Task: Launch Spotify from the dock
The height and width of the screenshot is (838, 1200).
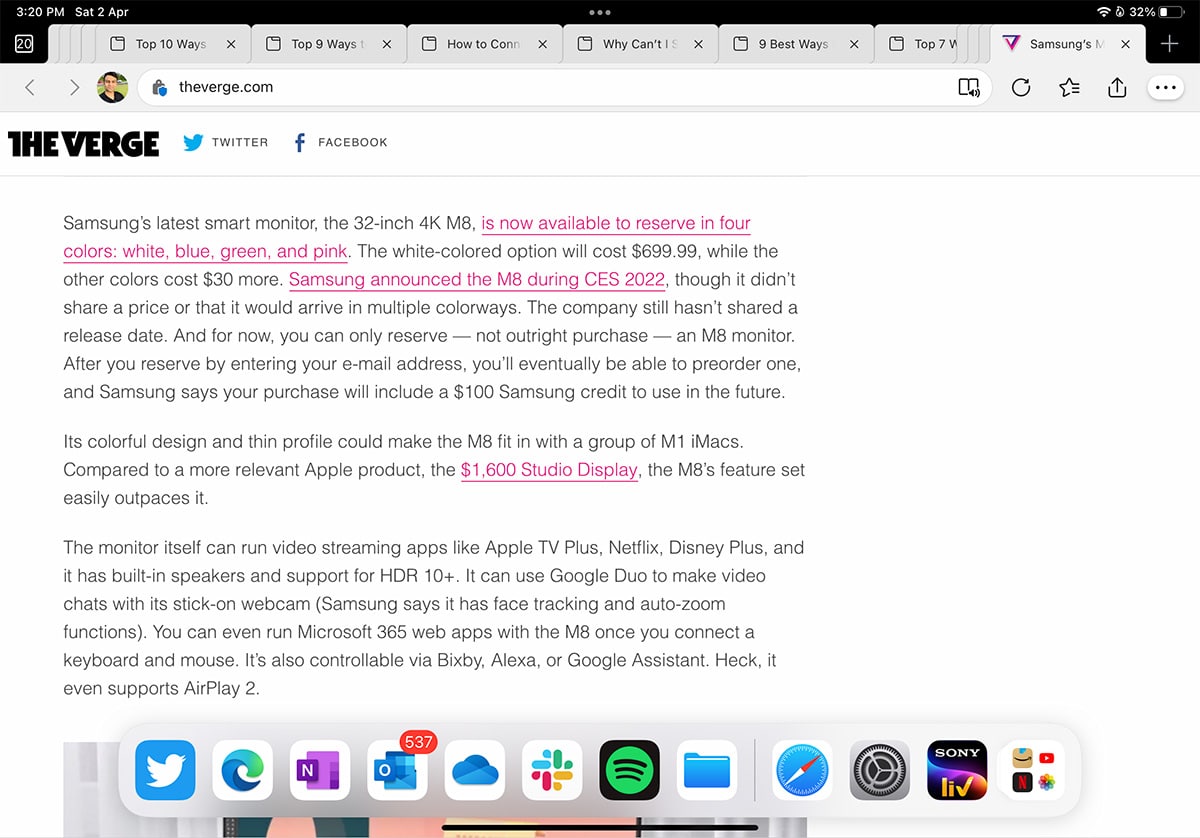Action: [630, 770]
